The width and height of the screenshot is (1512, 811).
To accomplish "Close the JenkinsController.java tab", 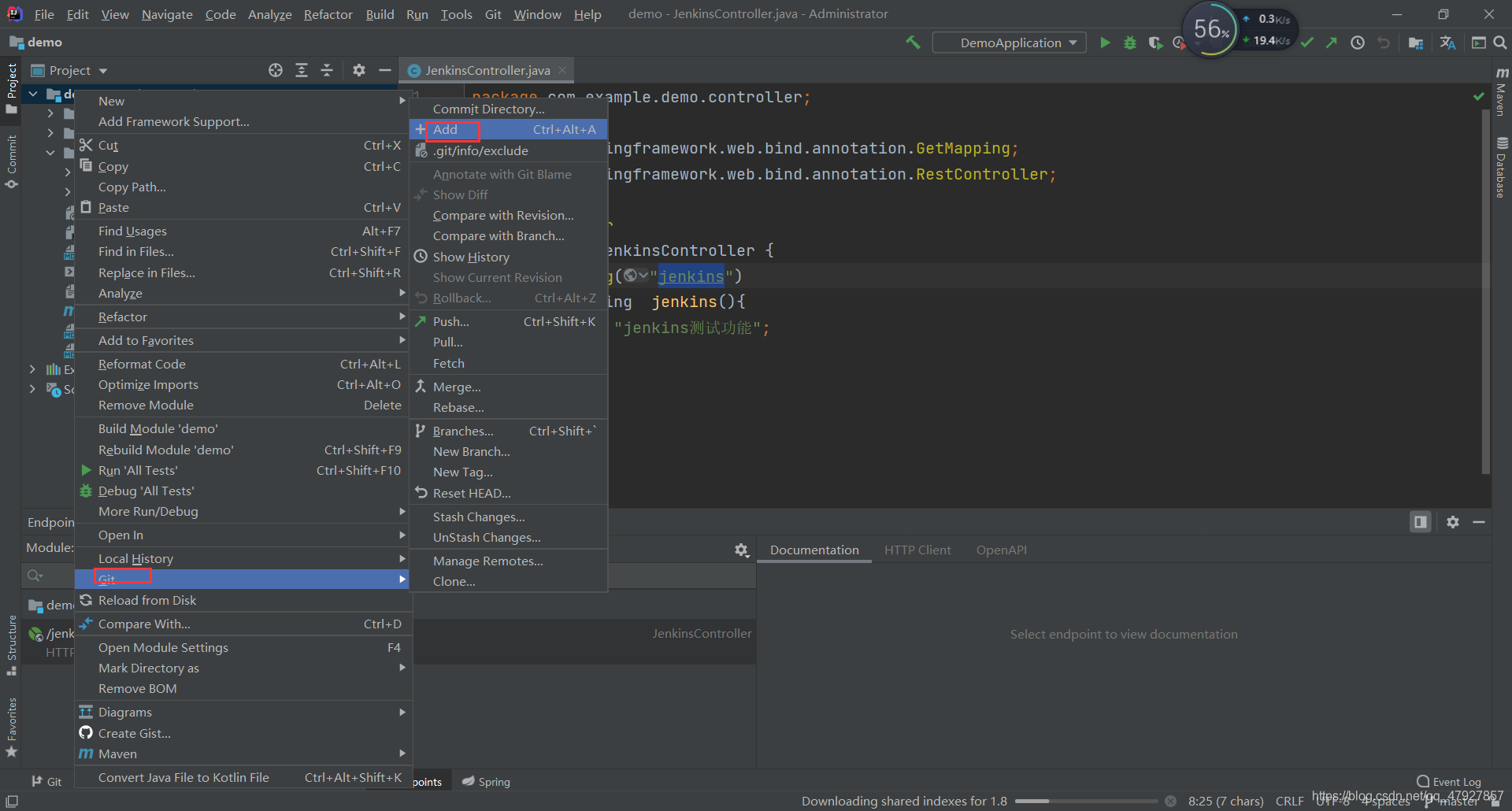I will point(562,70).
